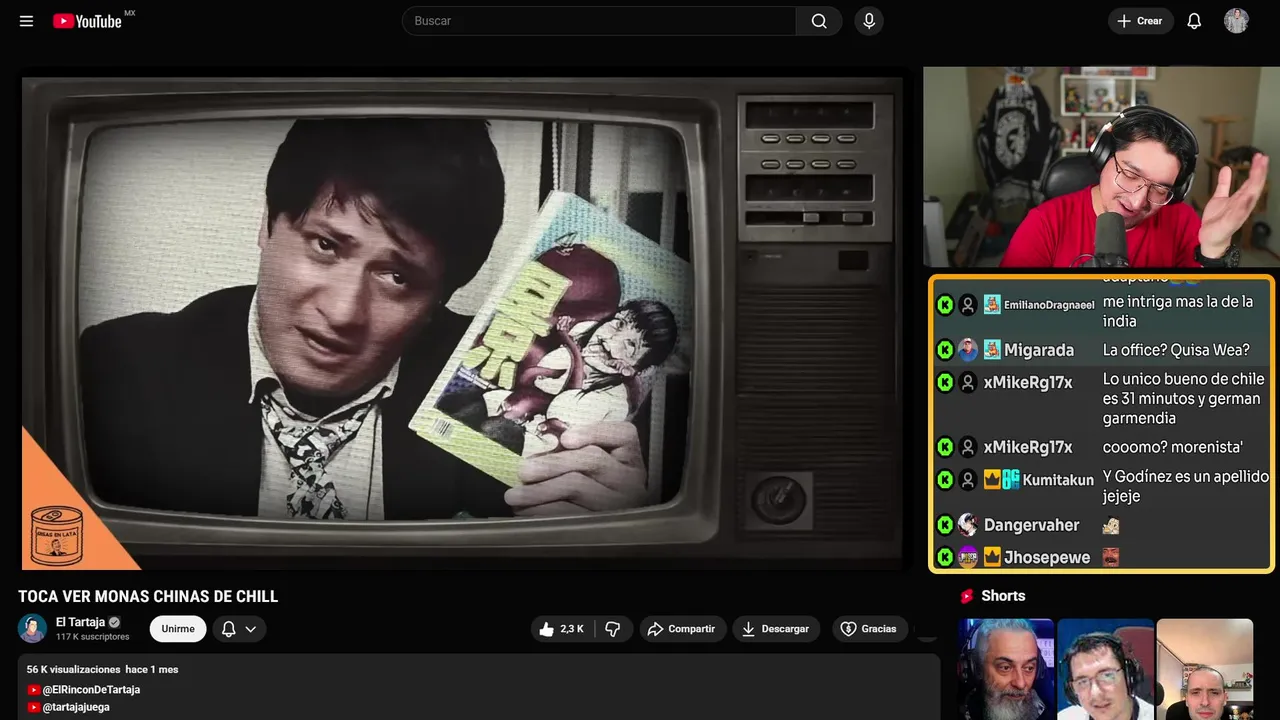Select username EmilianoDragnaeel in chat
This screenshot has width=1280, height=720.
point(1049,305)
